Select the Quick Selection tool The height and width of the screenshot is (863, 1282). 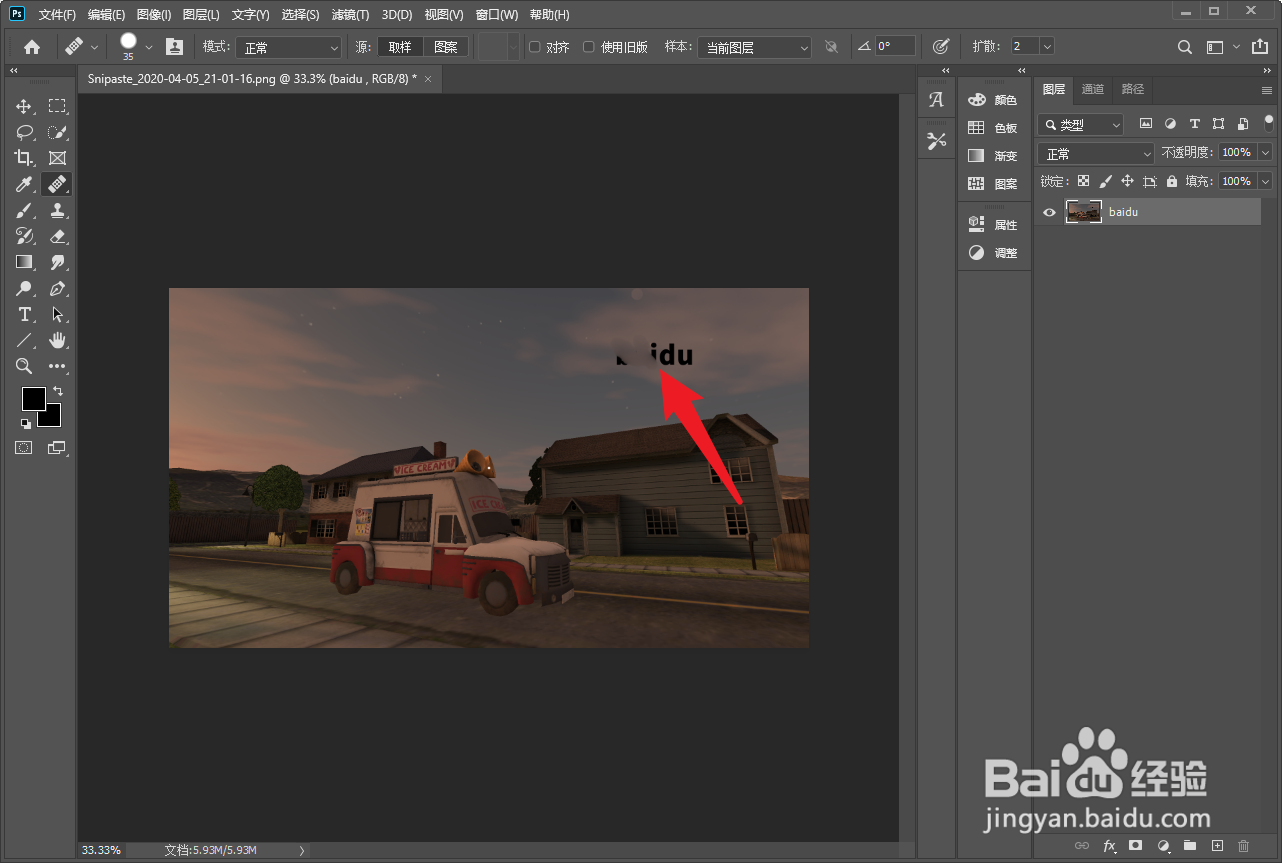pyautogui.click(x=57, y=132)
